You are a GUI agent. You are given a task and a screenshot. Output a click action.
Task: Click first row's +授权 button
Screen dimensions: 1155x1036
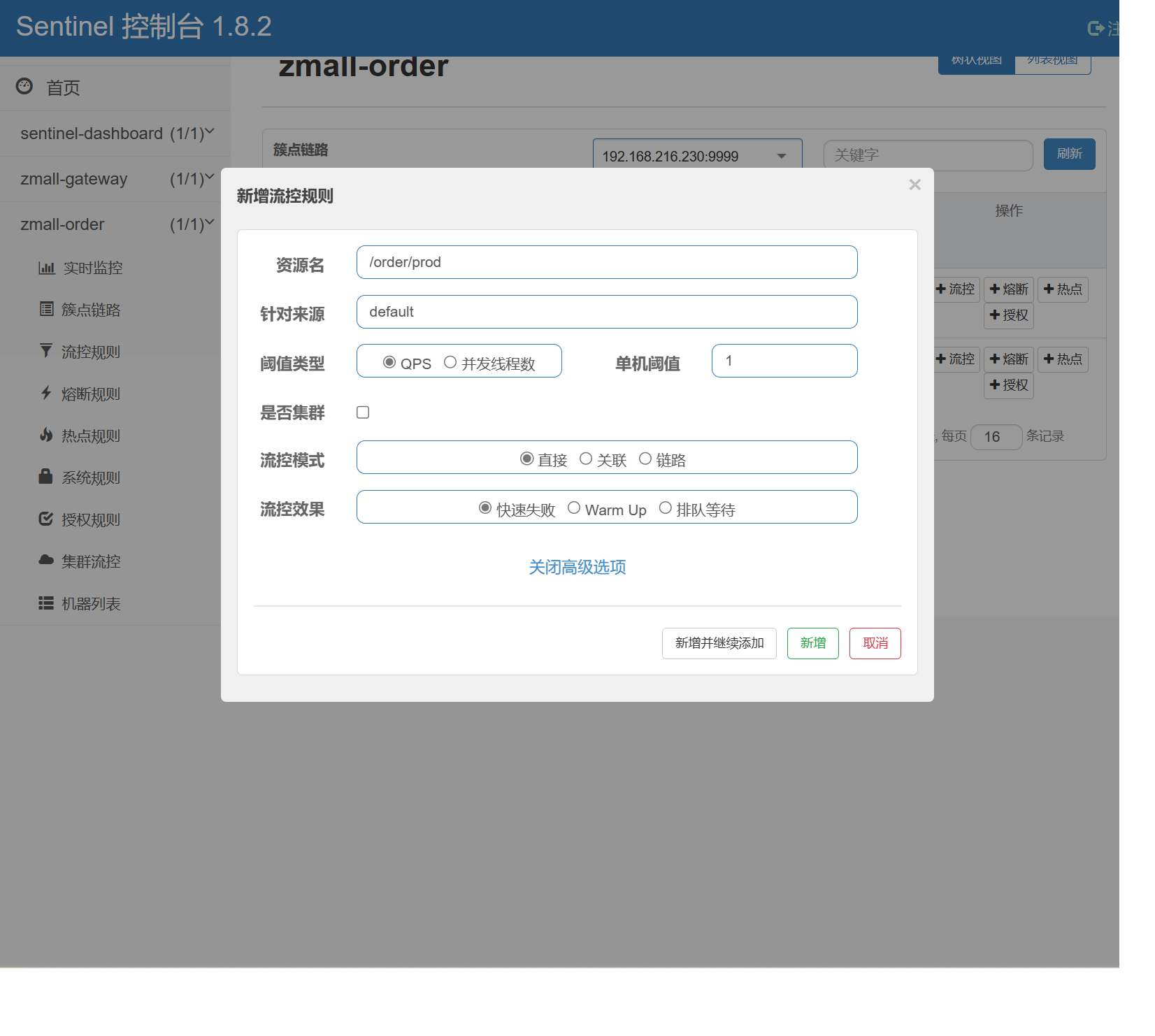click(1009, 315)
